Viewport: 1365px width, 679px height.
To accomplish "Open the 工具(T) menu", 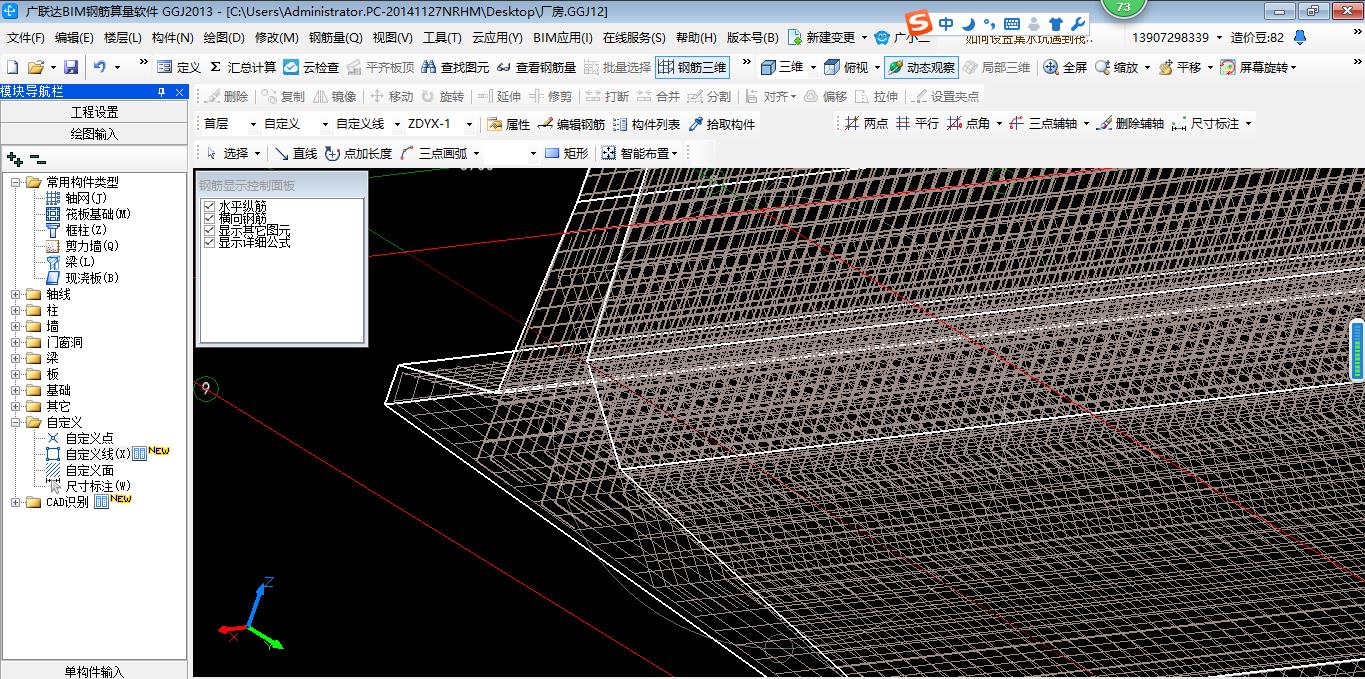I will (x=442, y=38).
